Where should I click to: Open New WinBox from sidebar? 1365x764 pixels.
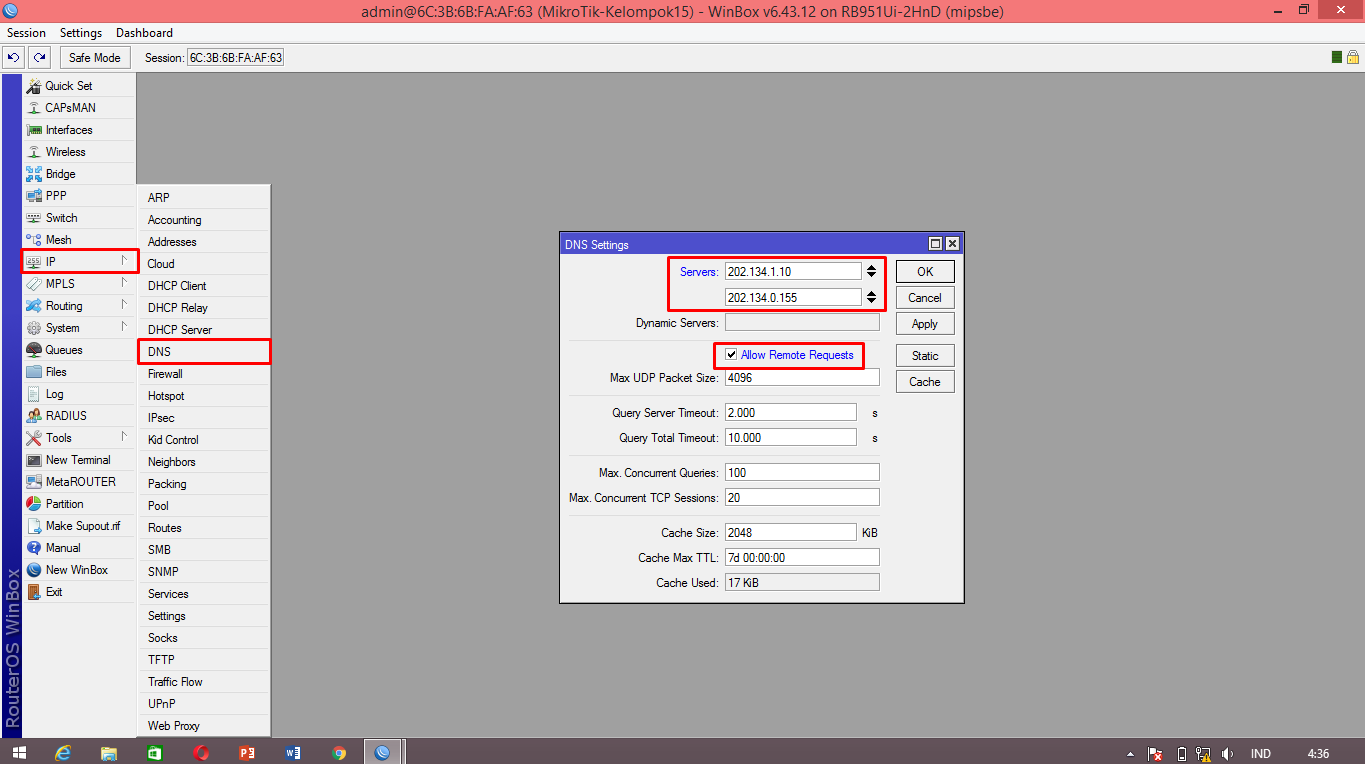(79, 570)
